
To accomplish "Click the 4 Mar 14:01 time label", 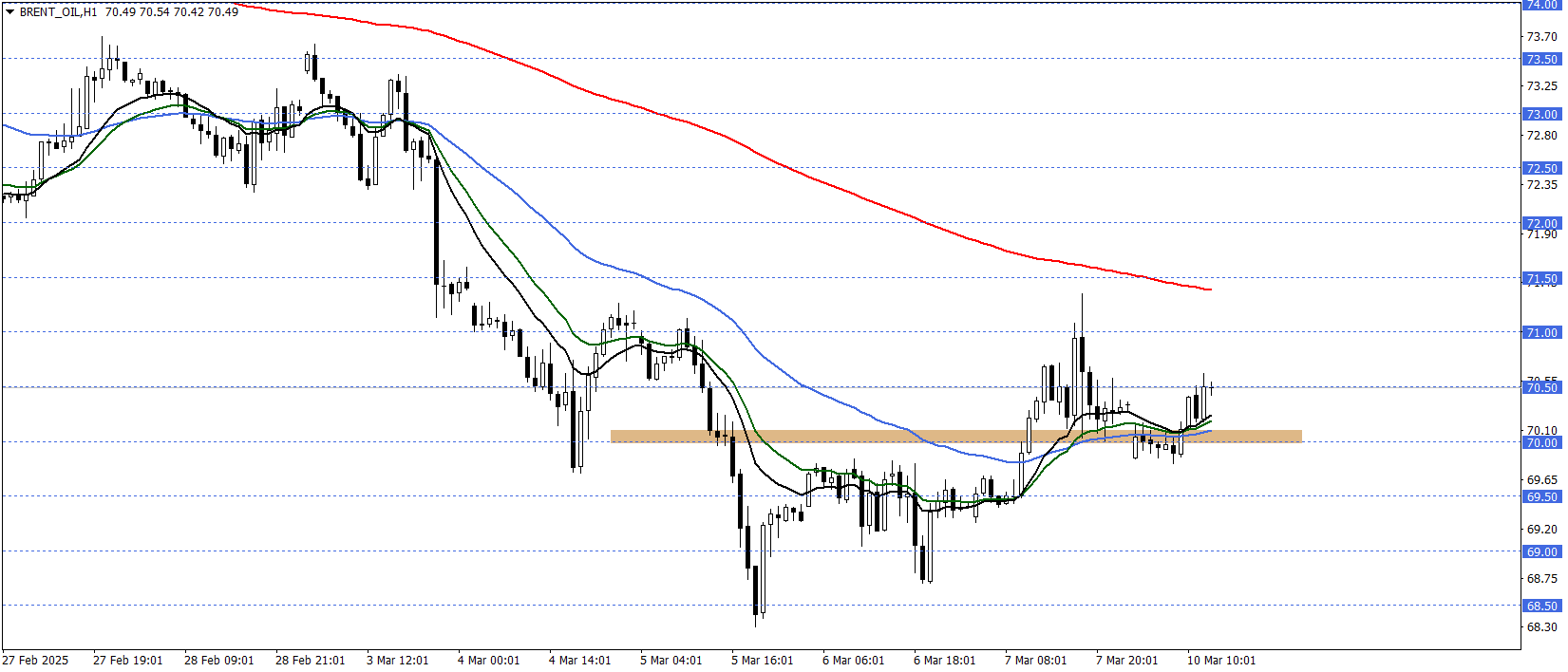I will pyautogui.click(x=580, y=660).
